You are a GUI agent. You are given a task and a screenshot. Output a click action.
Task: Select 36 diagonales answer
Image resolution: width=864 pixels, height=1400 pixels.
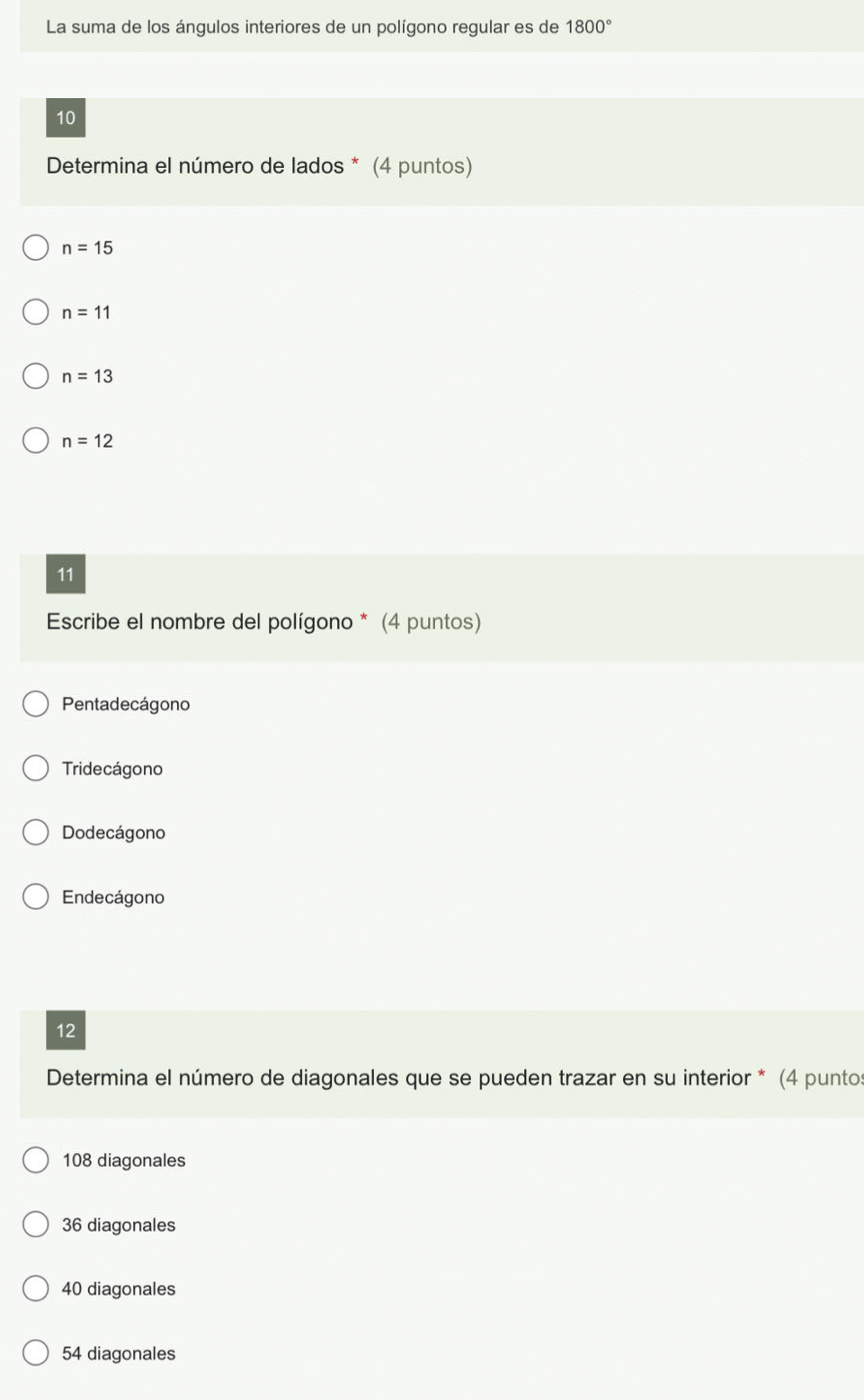coord(35,1225)
